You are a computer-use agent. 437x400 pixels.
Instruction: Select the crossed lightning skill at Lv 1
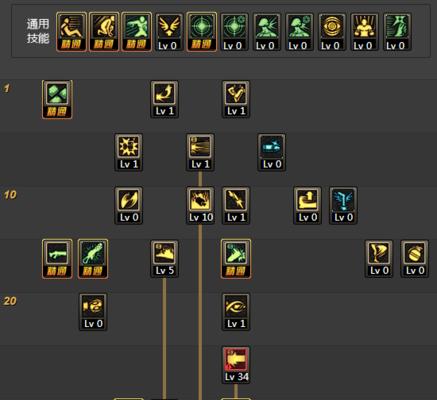[x=236, y=205]
